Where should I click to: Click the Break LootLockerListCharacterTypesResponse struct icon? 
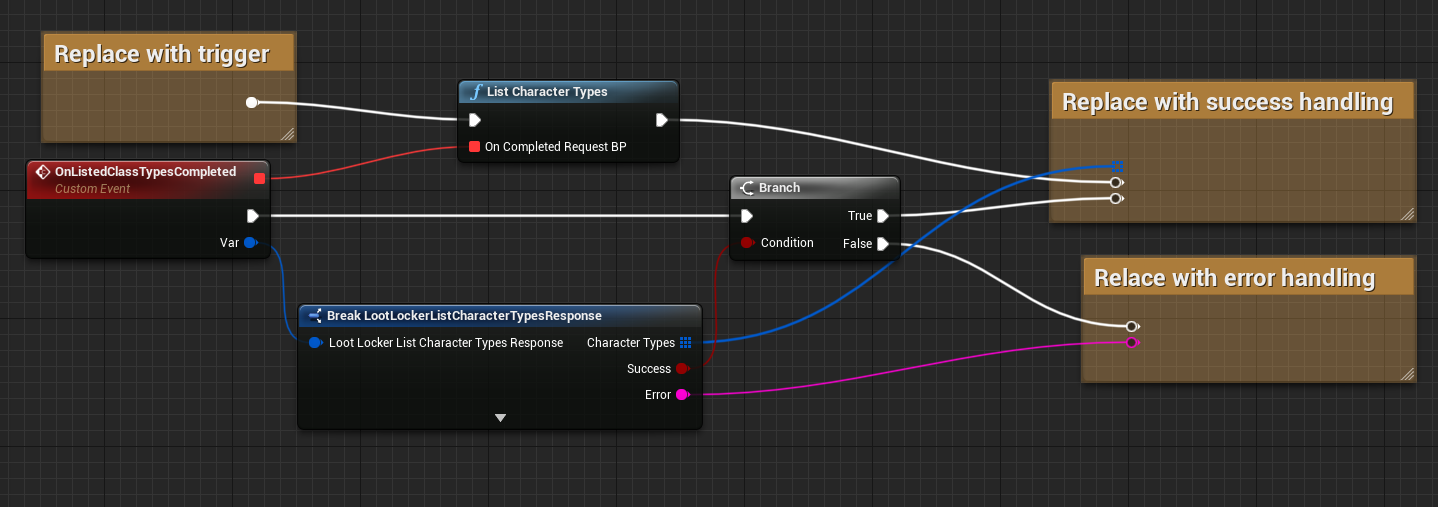[315, 316]
